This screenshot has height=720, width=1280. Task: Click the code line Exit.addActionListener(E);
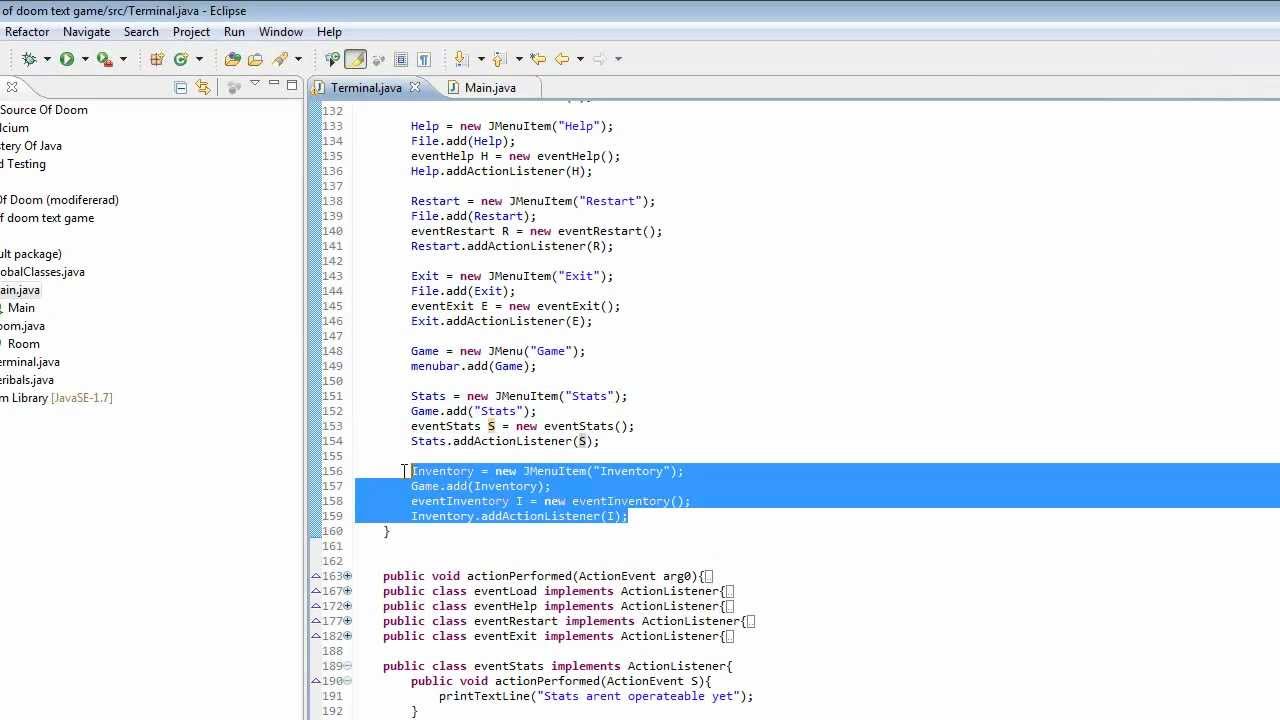pyautogui.click(x=501, y=321)
